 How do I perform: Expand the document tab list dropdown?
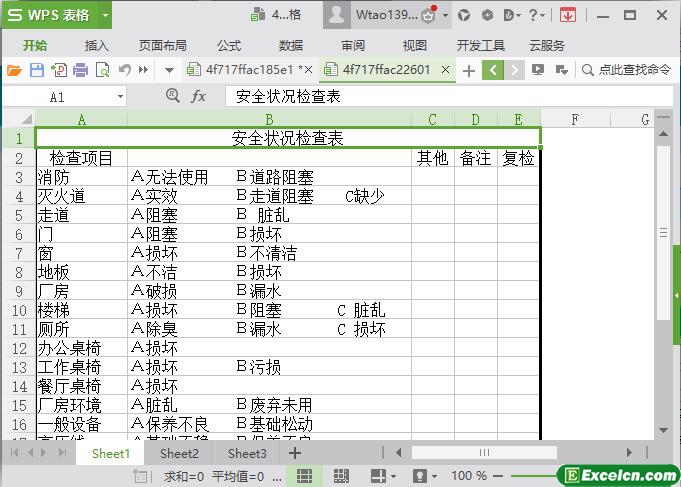(169, 69)
